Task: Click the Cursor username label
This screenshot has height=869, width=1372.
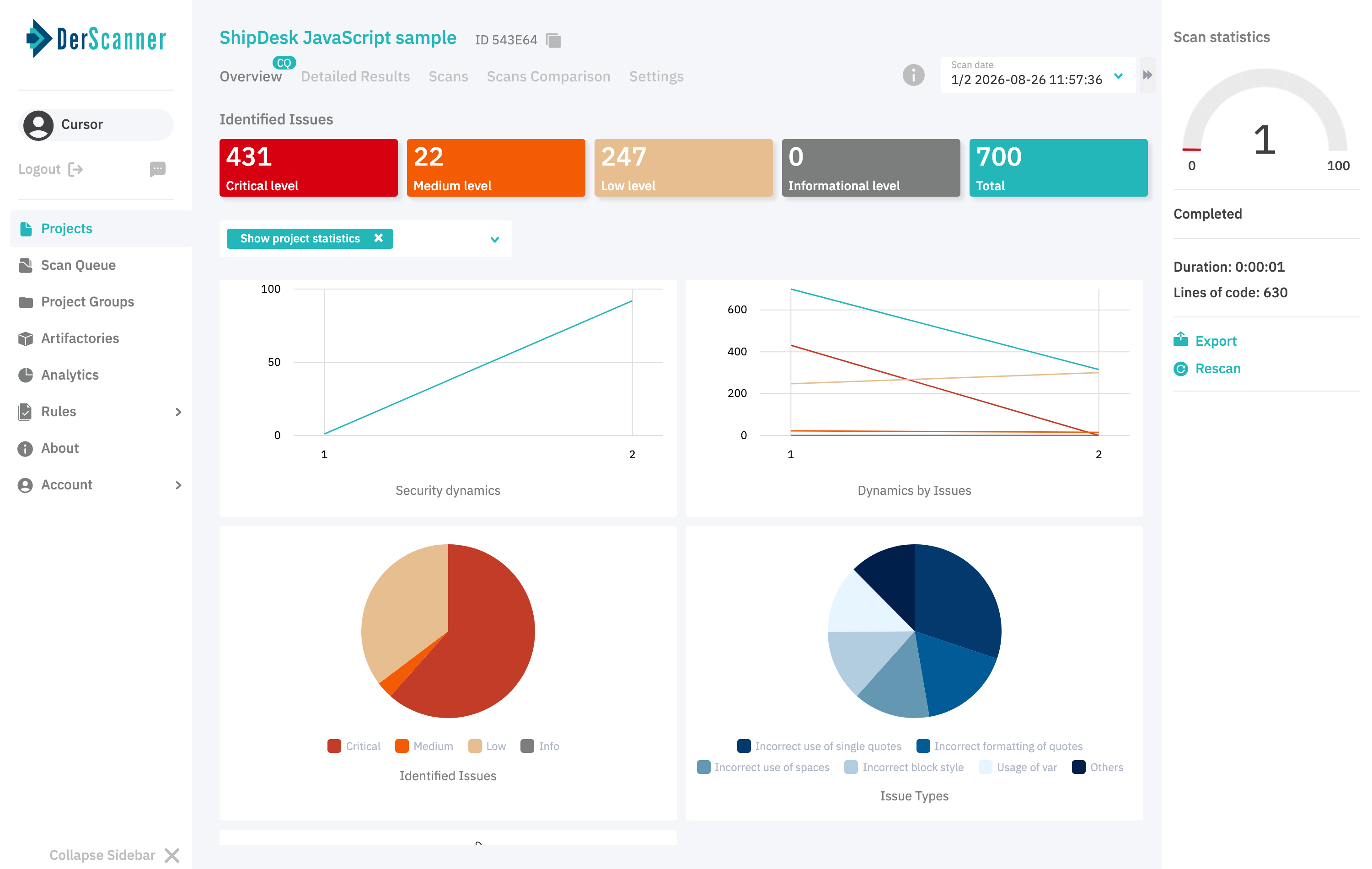Action: tap(82, 124)
